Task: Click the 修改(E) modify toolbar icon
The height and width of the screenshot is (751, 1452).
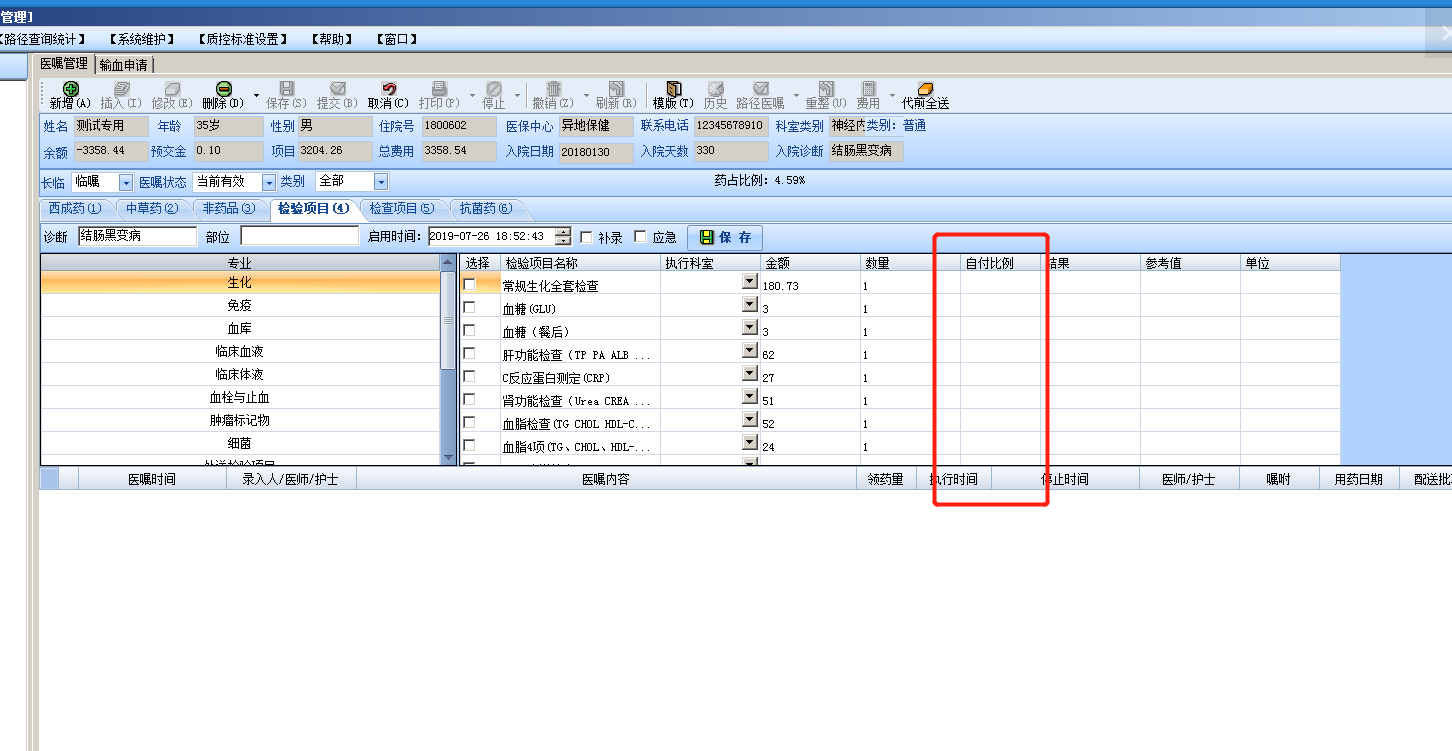Action: [x=172, y=89]
